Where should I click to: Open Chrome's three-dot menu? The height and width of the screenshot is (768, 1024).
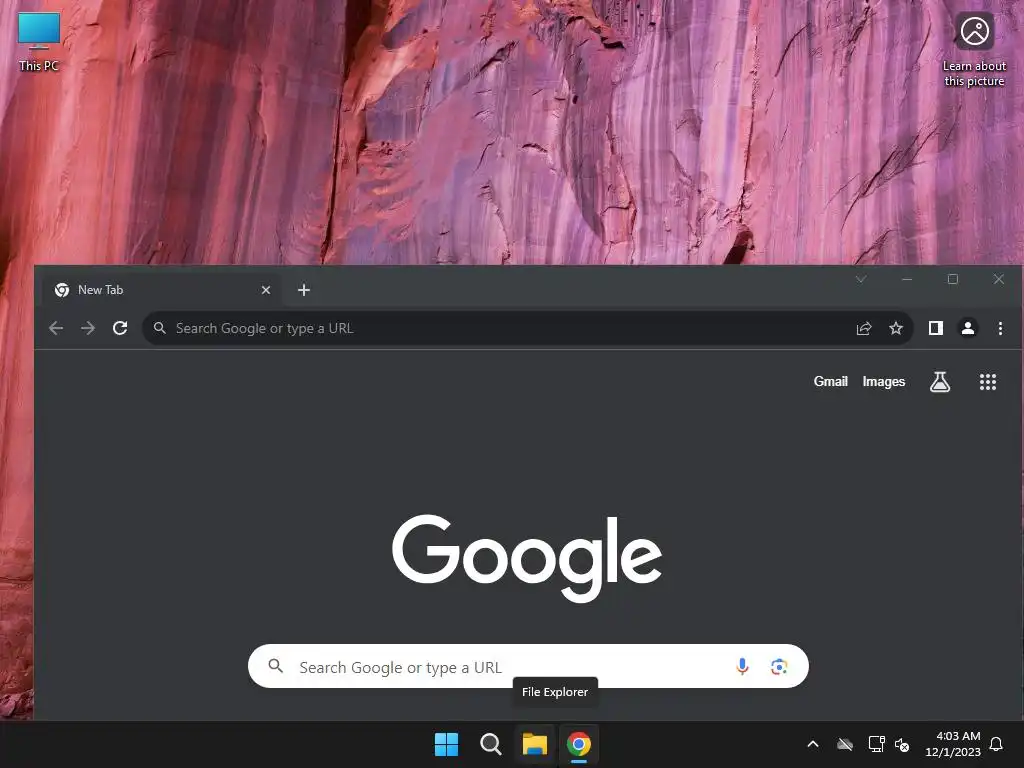[x=1000, y=328]
